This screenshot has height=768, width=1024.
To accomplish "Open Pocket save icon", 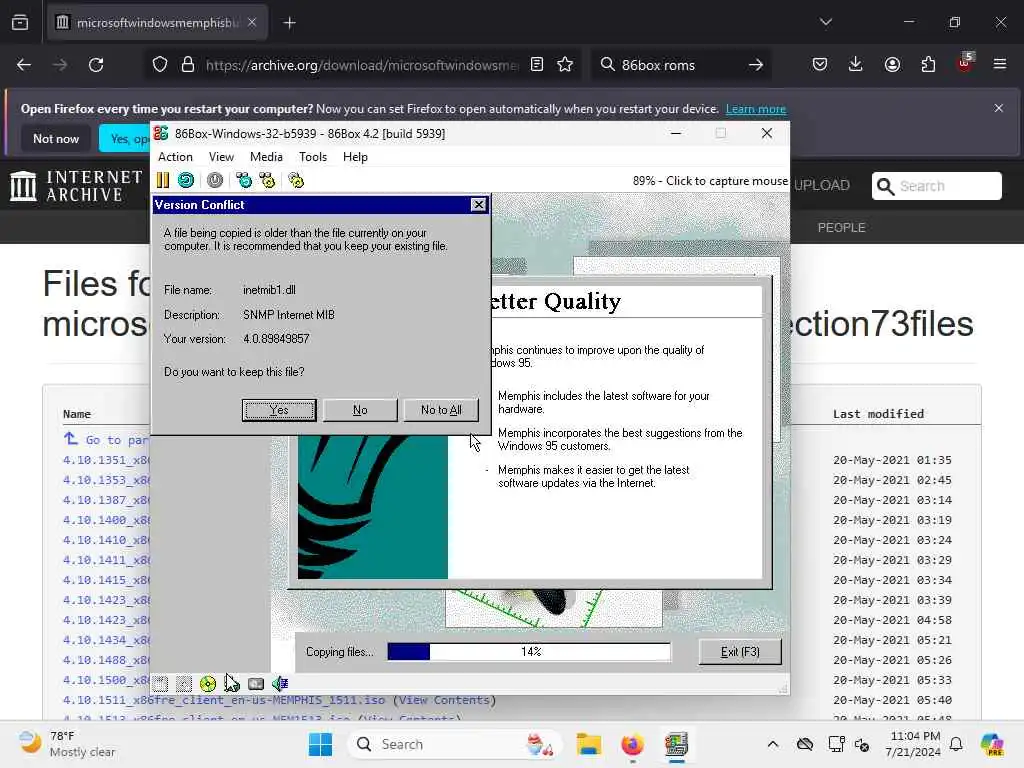I will click(x=820, y=65).
